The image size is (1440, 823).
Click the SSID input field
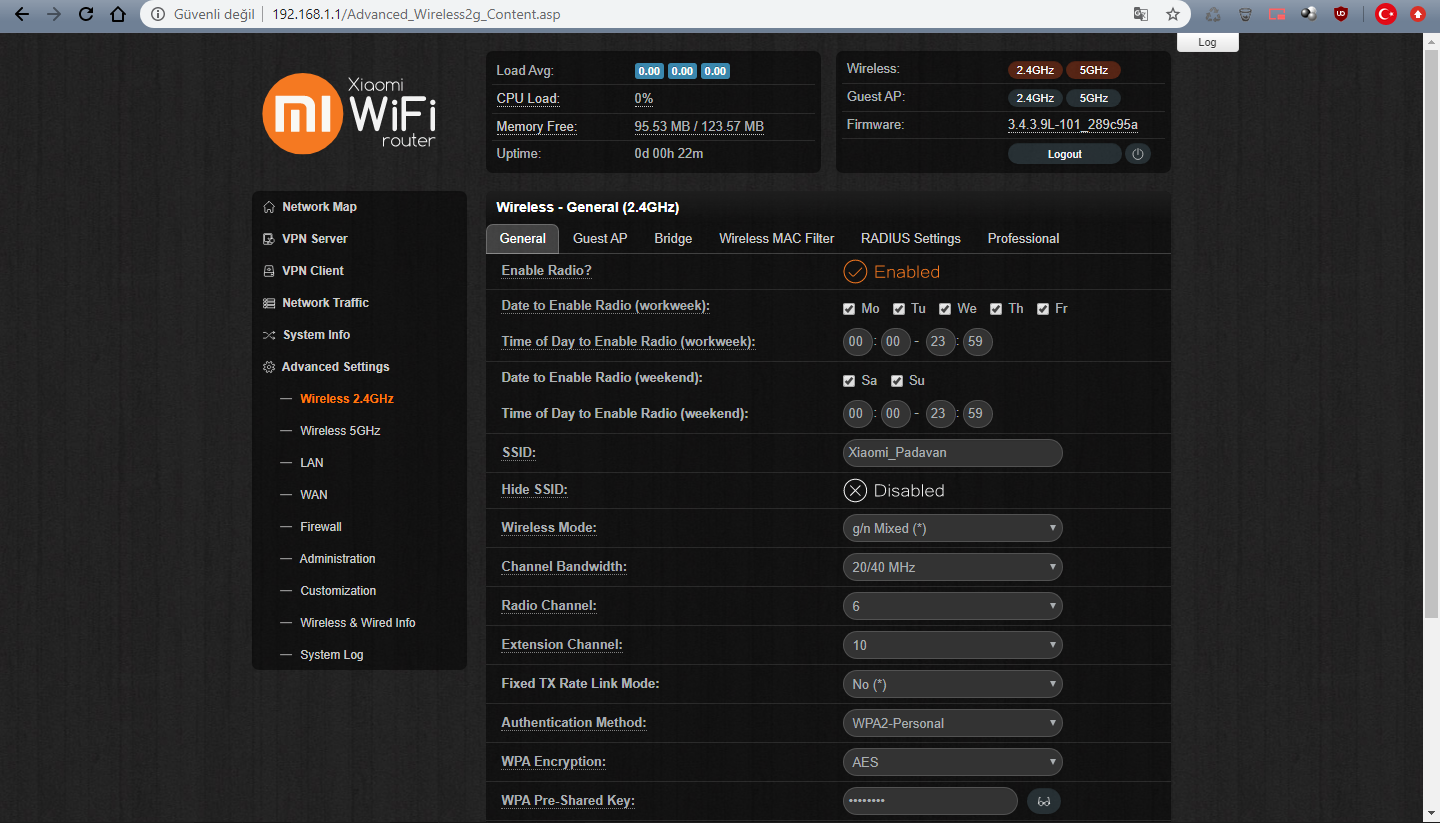[x=953, y=453]
